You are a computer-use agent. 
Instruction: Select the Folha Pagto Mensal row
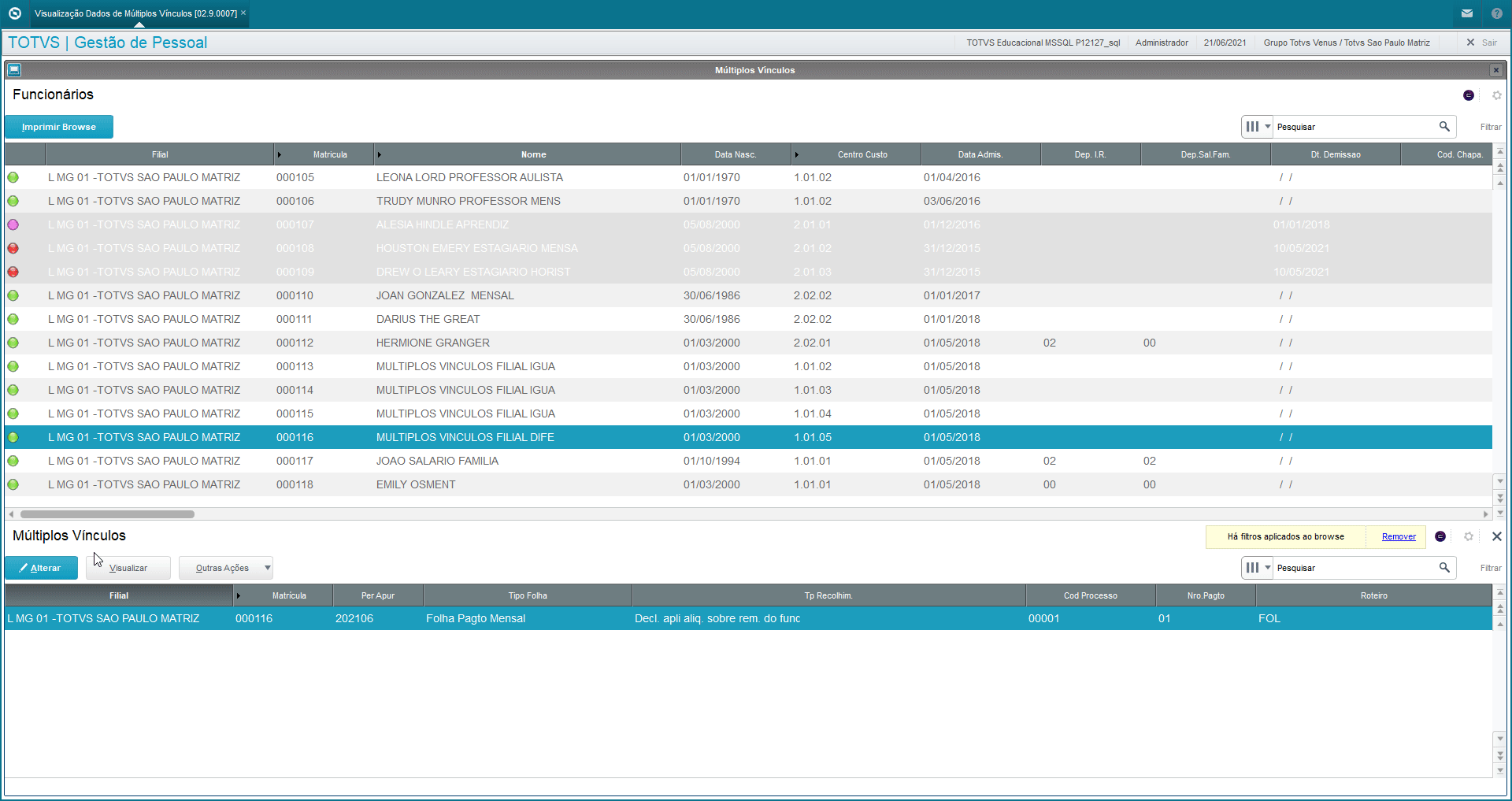coord(748,618)
